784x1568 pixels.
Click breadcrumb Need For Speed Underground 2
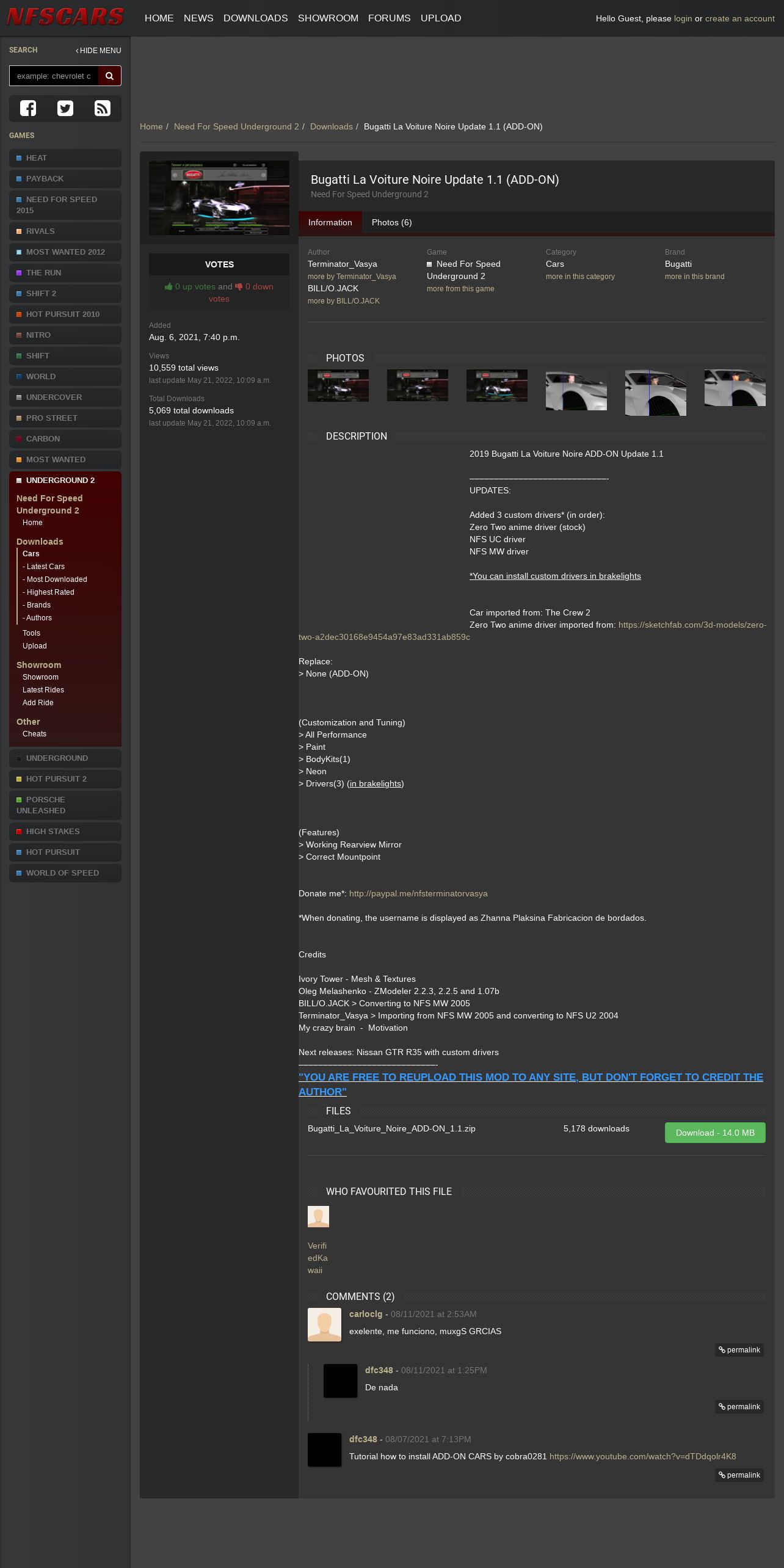236,126
